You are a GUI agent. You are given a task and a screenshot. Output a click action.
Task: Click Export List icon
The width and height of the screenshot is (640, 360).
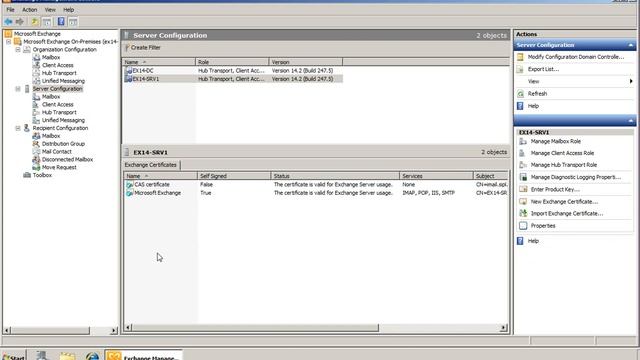click(x=520, y=69)
